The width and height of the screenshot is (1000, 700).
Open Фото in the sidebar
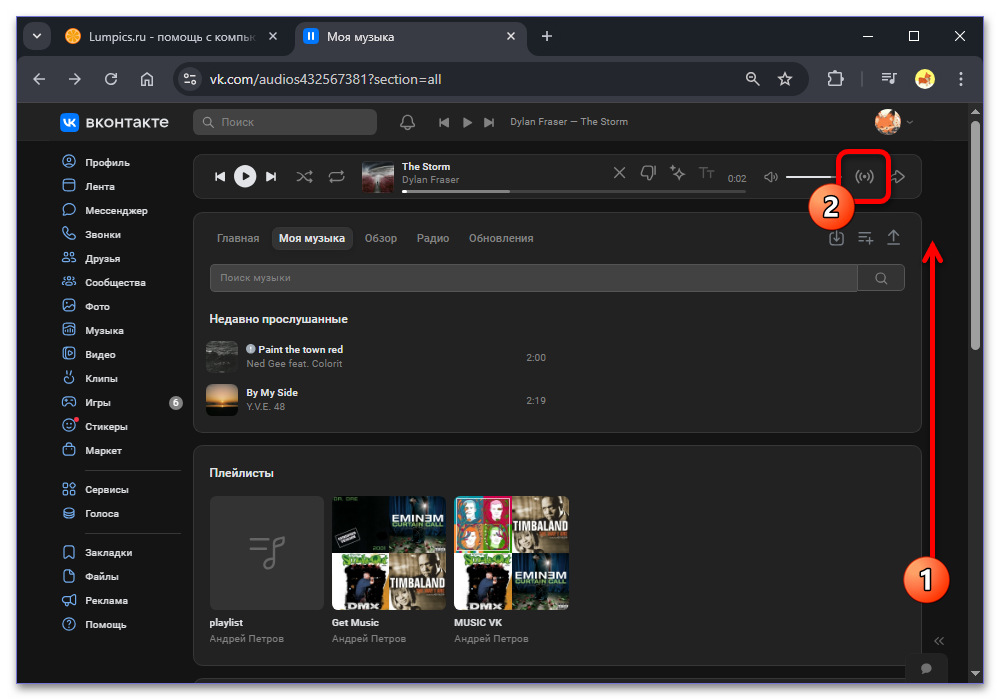click(x=85, y=306)
